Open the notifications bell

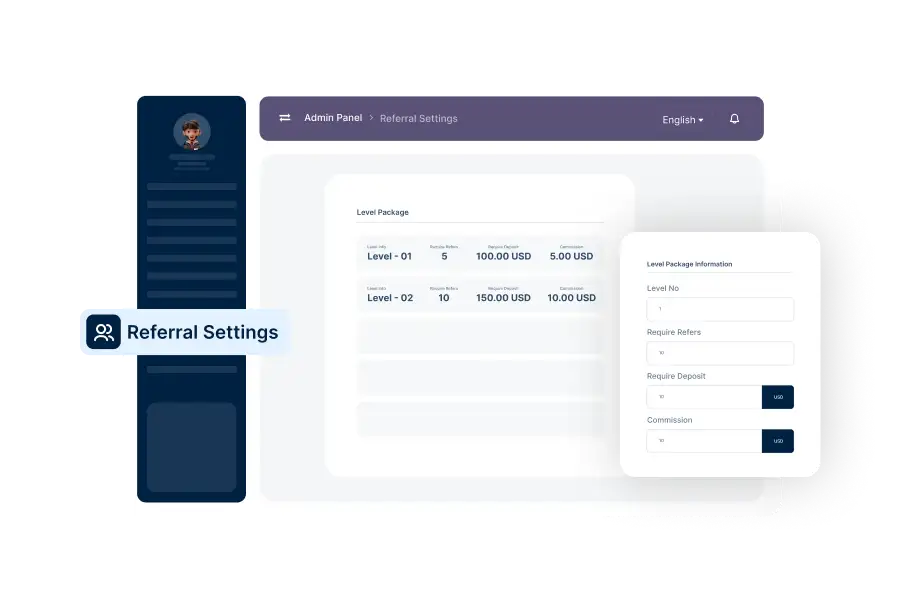(734, 119)
